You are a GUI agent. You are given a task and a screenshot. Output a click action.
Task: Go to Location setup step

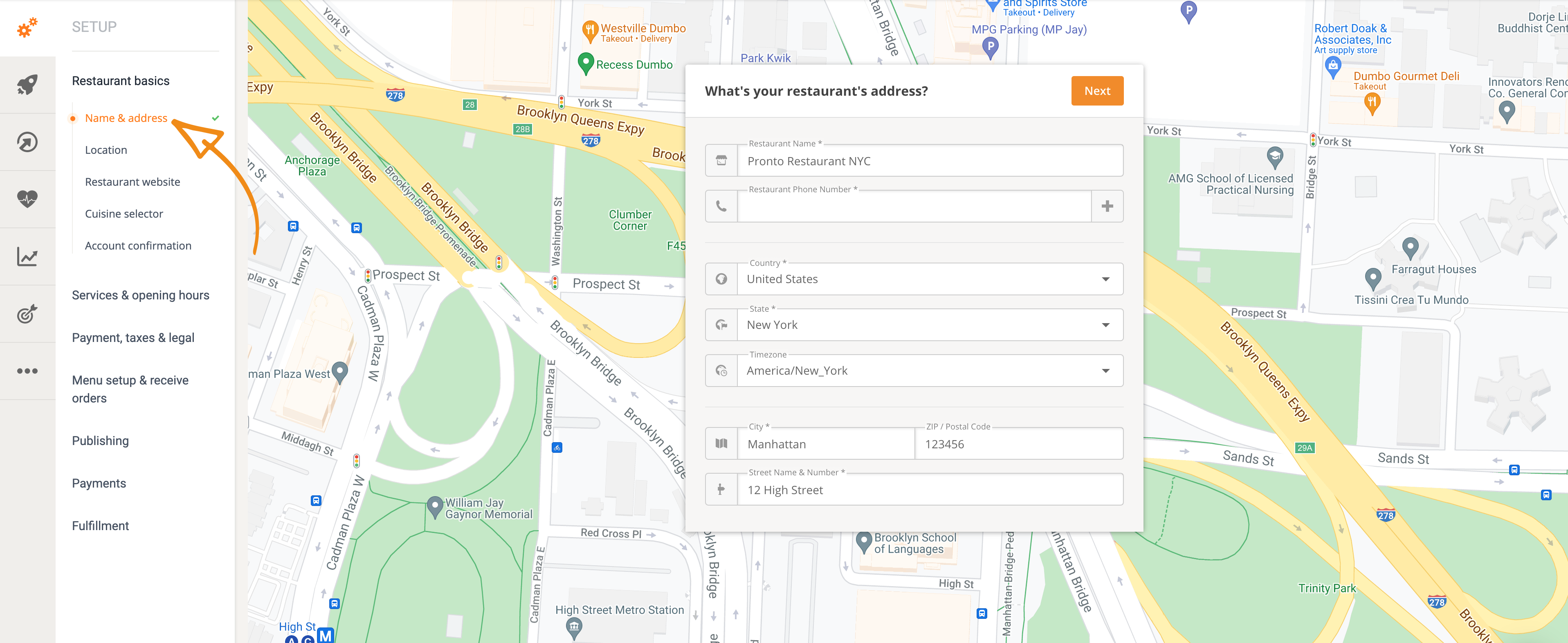pos(106,150)
